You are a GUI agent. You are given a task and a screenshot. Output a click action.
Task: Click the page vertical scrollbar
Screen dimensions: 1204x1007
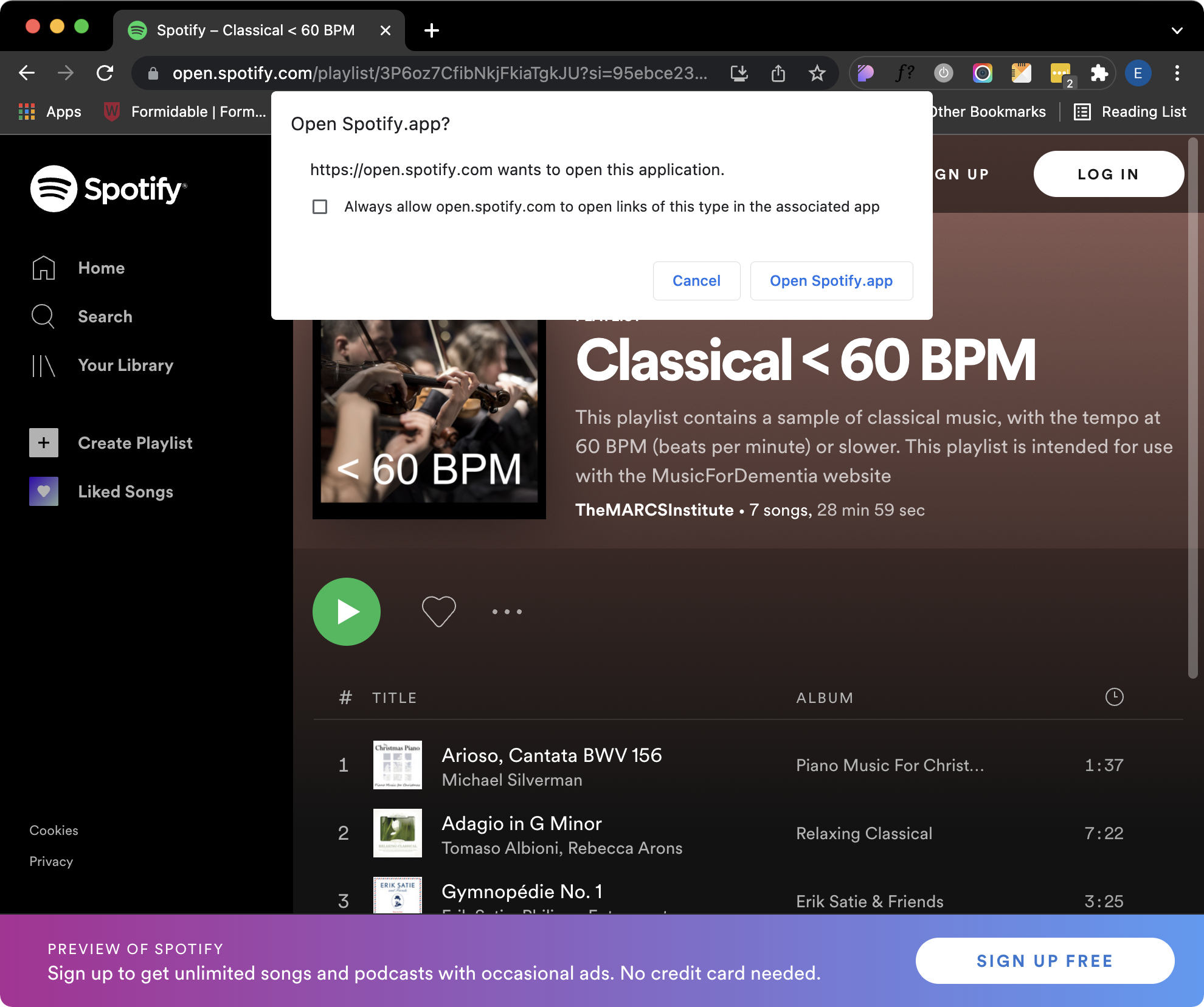(x=1192, y=407)
